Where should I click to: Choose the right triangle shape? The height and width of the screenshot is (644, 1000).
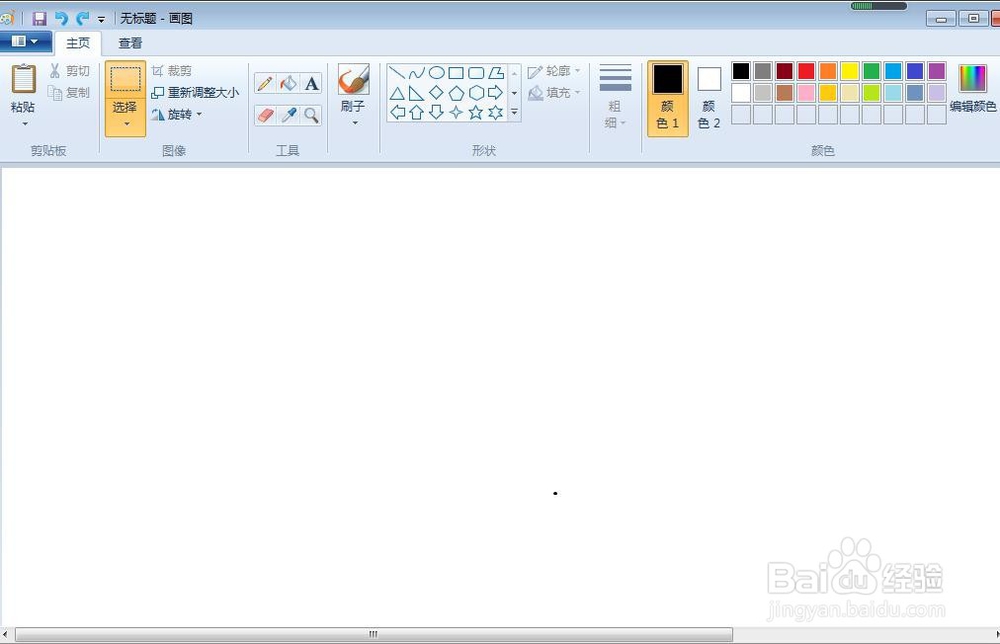[x=416, y=93]
